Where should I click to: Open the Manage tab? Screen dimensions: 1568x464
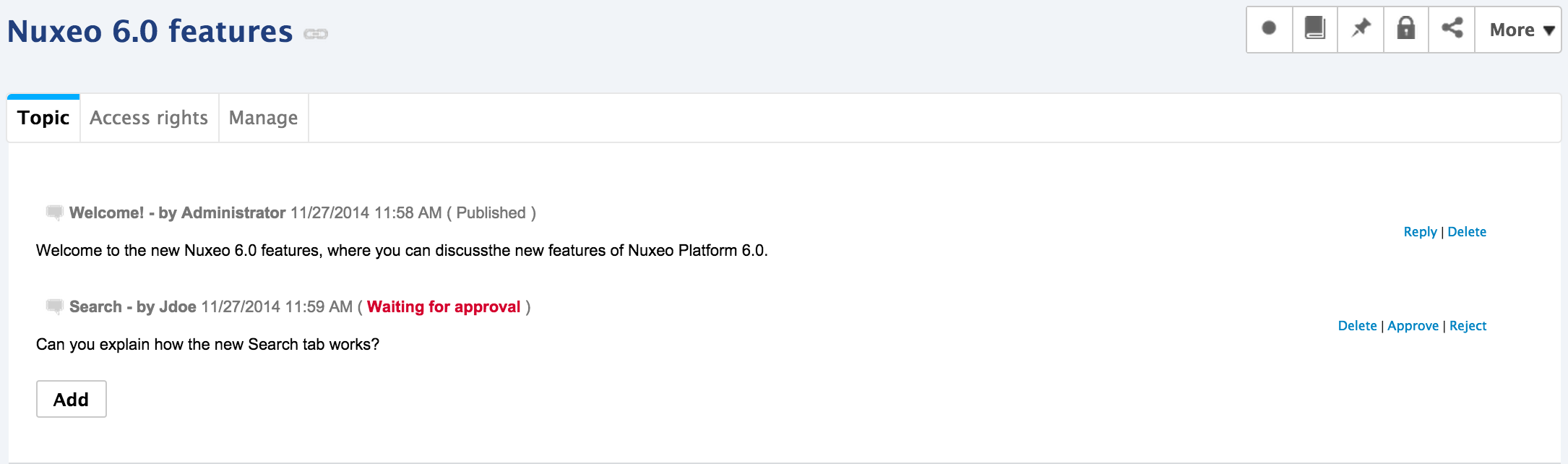(263, 118)
